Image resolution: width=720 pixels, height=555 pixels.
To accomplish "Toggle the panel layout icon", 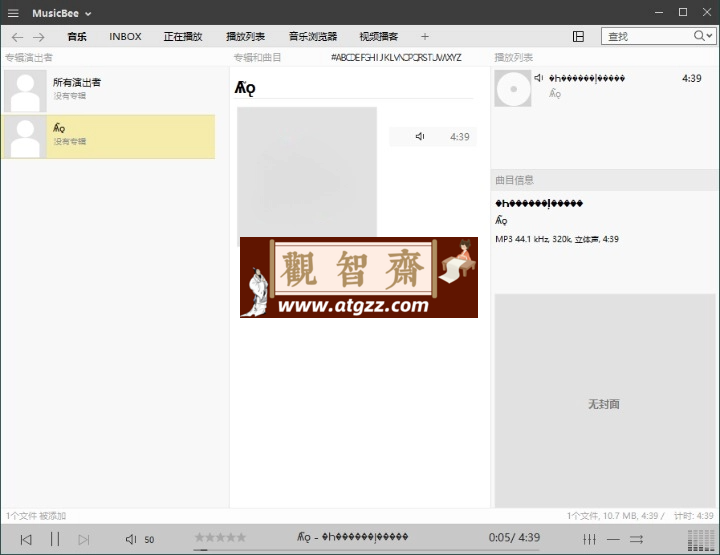I will 578,36.
